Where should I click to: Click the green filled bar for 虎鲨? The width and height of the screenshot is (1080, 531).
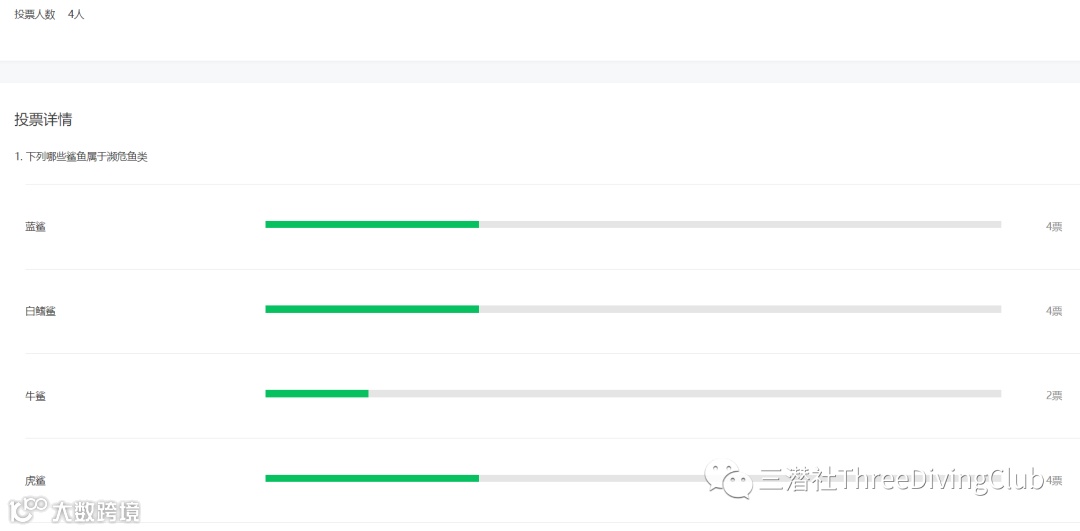coord(372,479)
